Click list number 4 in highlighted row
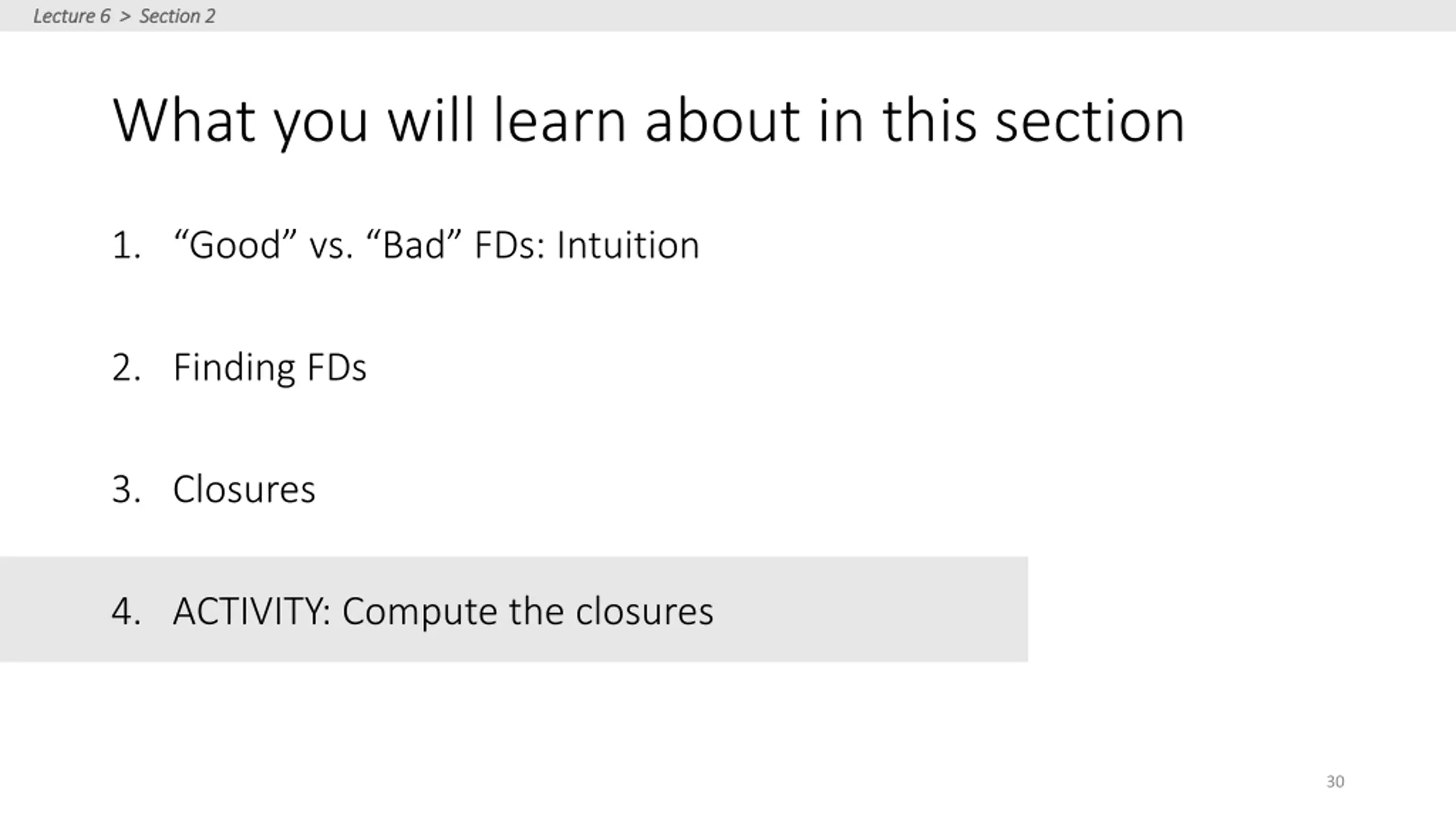Viewport: 1456px width, 819px height. point(126,611)
